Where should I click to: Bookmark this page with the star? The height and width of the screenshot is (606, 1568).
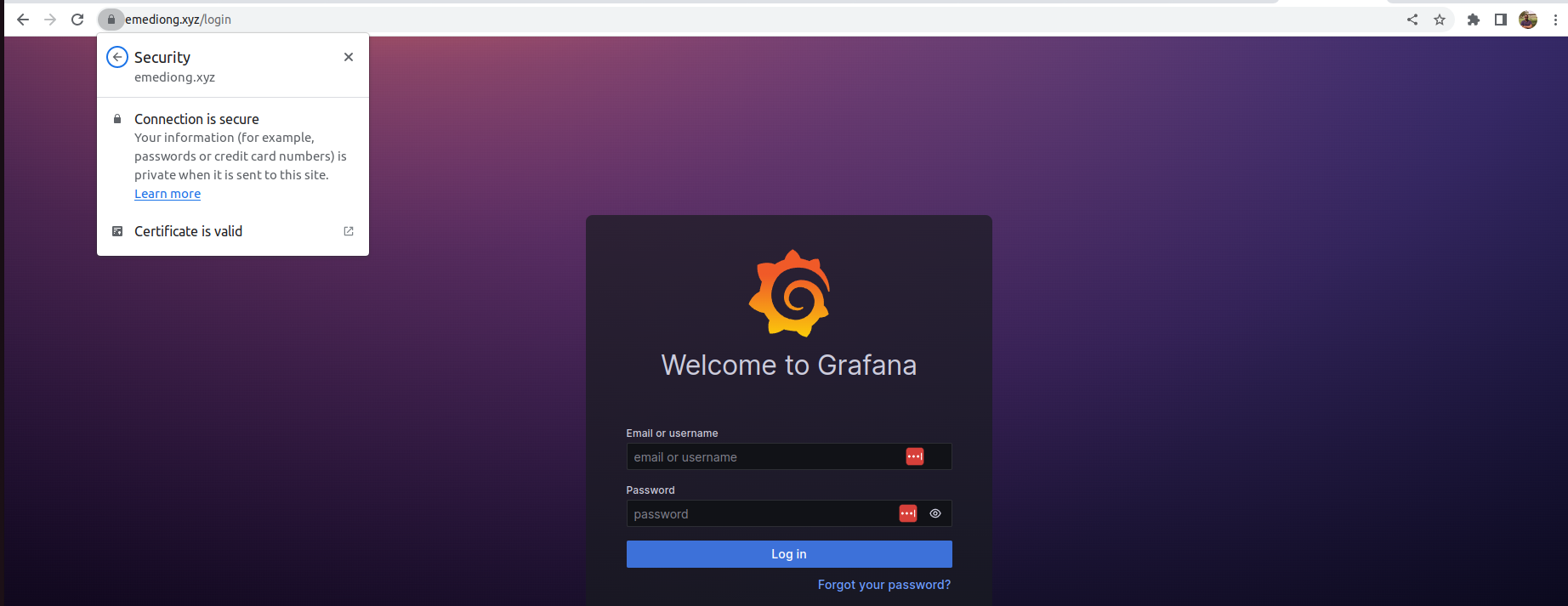tap(1440, 20)
